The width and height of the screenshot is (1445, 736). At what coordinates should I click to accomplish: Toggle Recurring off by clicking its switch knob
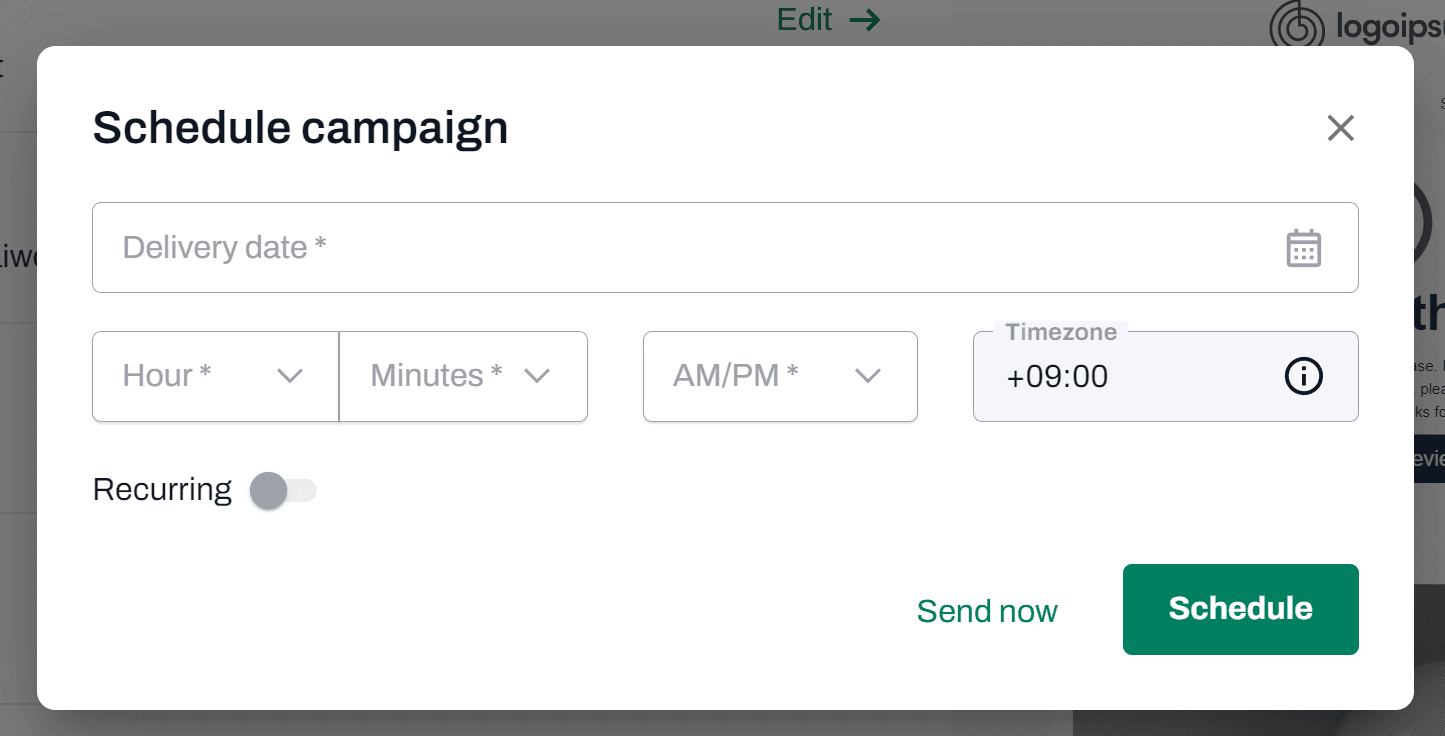coord(268,490)
